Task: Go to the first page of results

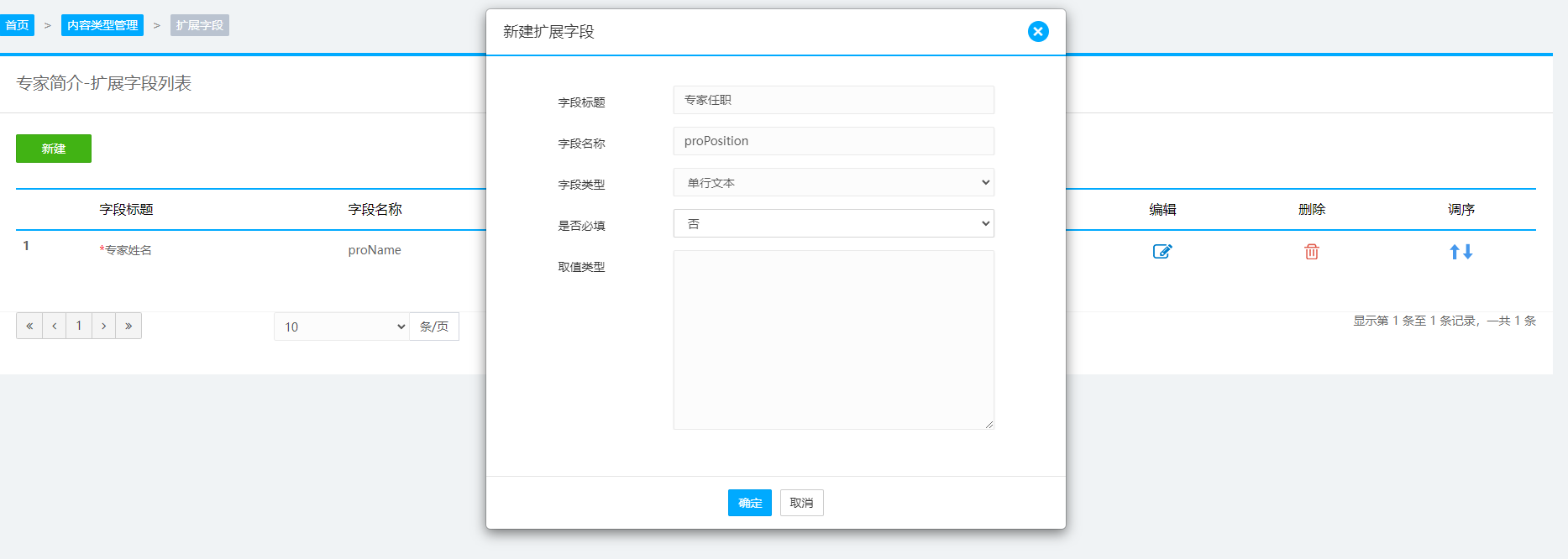Action: tap(29, 326)
